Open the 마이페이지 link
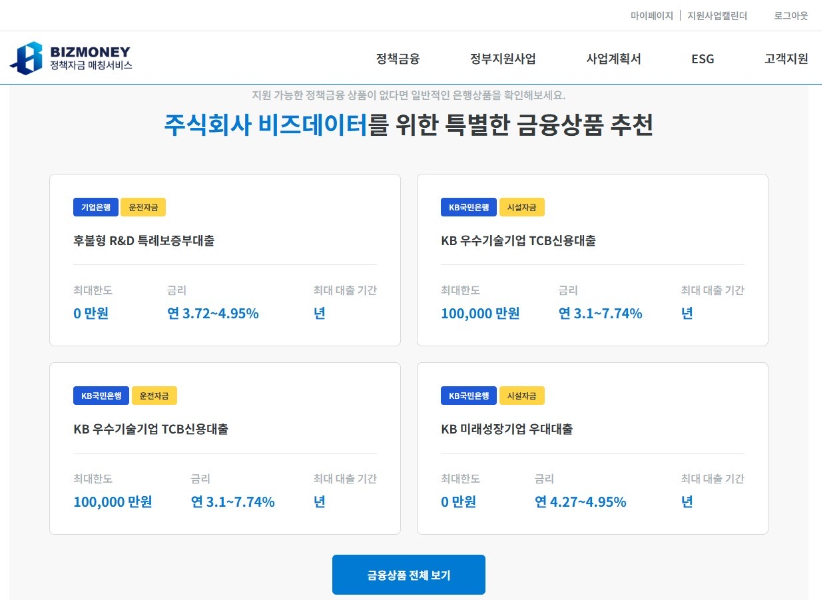822x600 pixels. (x=651, y=16)
